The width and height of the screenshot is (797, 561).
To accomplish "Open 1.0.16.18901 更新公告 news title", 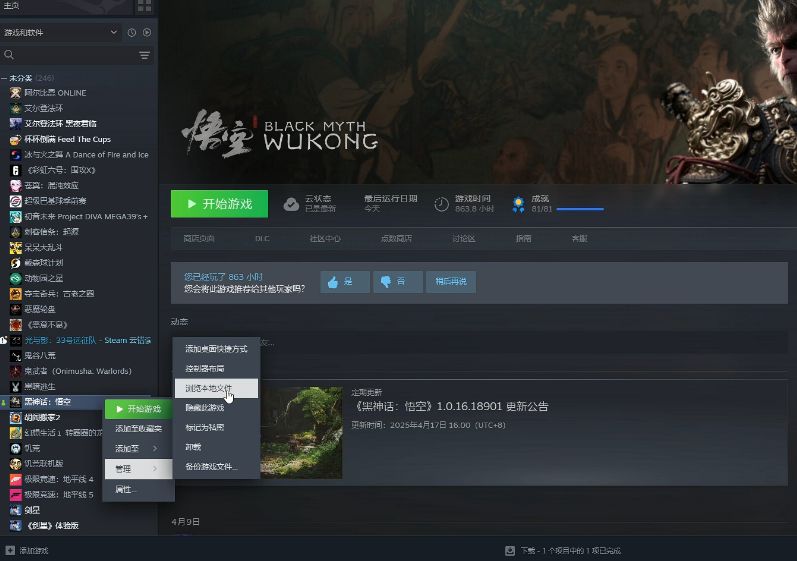I will point(450,407).
